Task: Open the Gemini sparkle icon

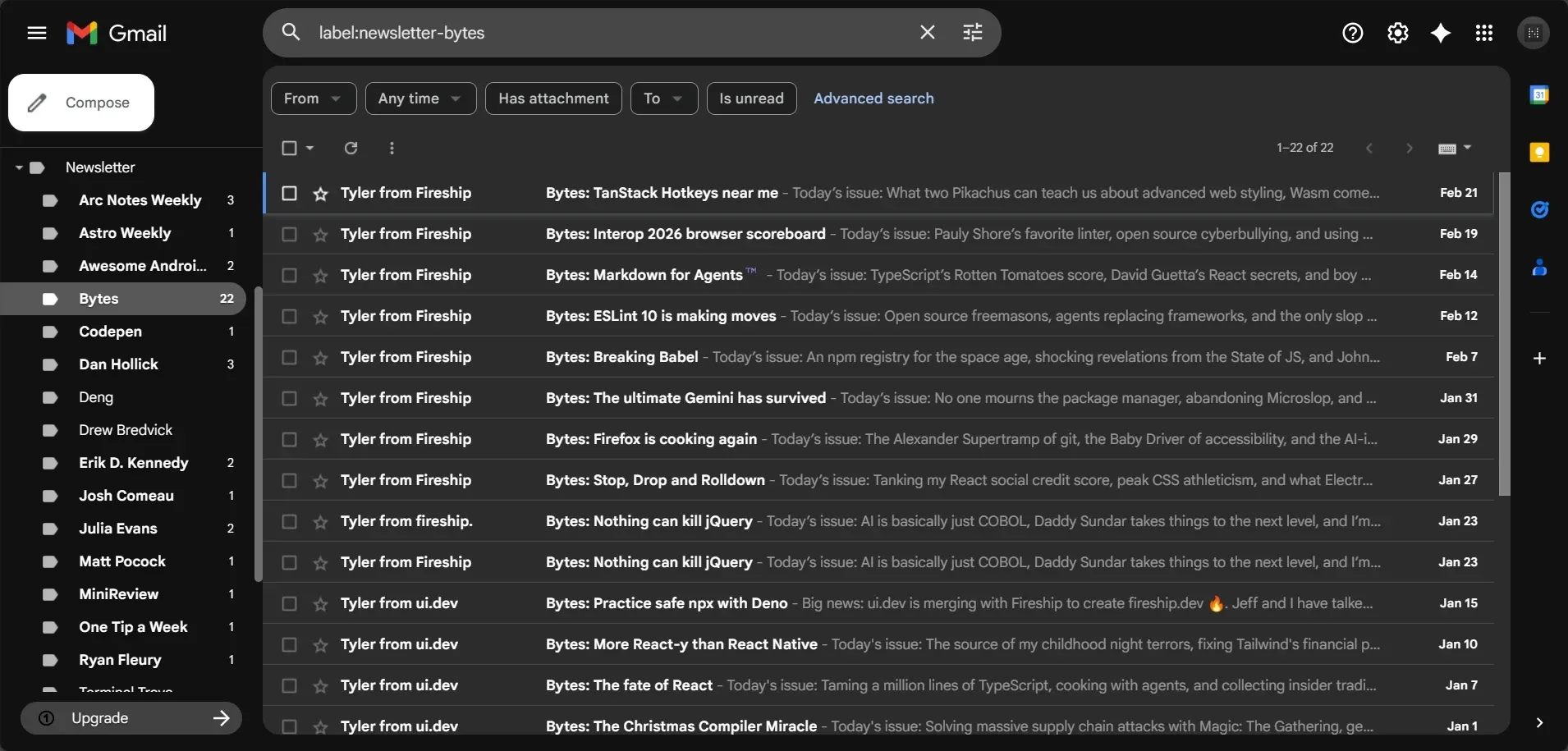Action: pyautogui.click(x=1441, y=33)
